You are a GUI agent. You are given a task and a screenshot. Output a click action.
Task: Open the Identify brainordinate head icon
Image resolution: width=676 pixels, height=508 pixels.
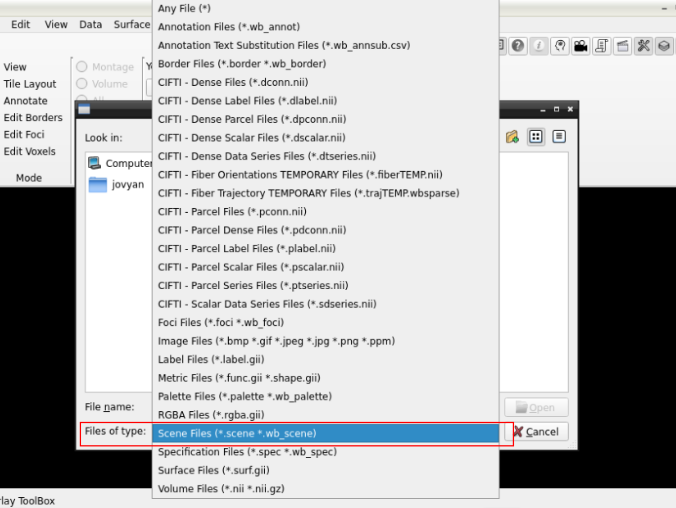(x=560, y=46)
